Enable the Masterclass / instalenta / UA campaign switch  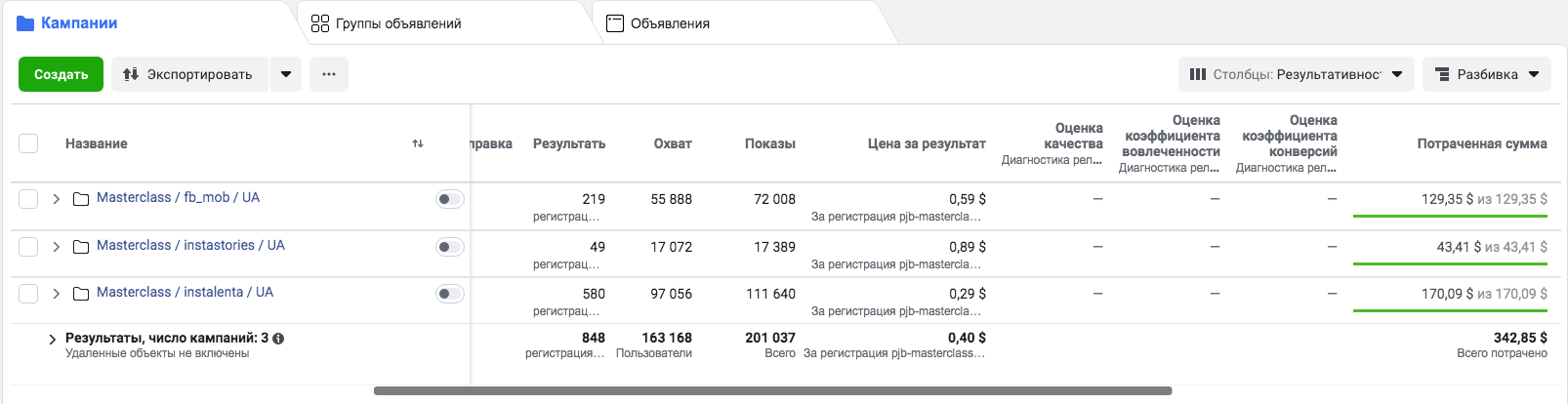pos(449,294)
